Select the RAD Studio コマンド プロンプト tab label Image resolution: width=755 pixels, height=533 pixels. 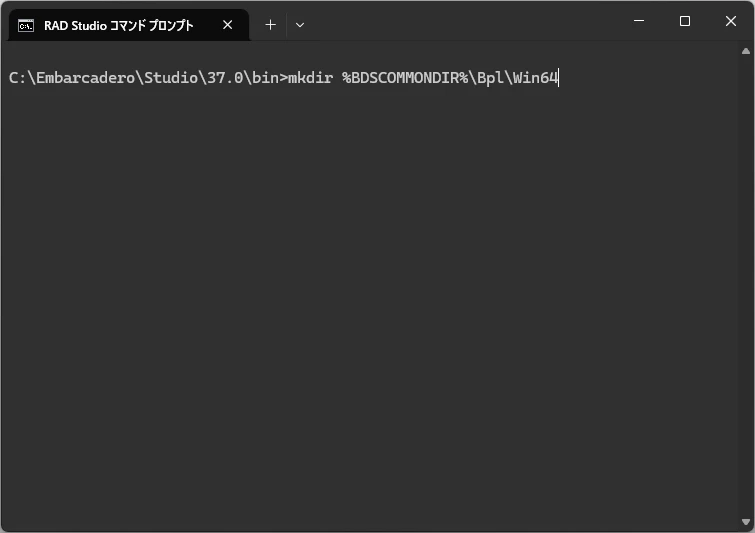(118, 26)
